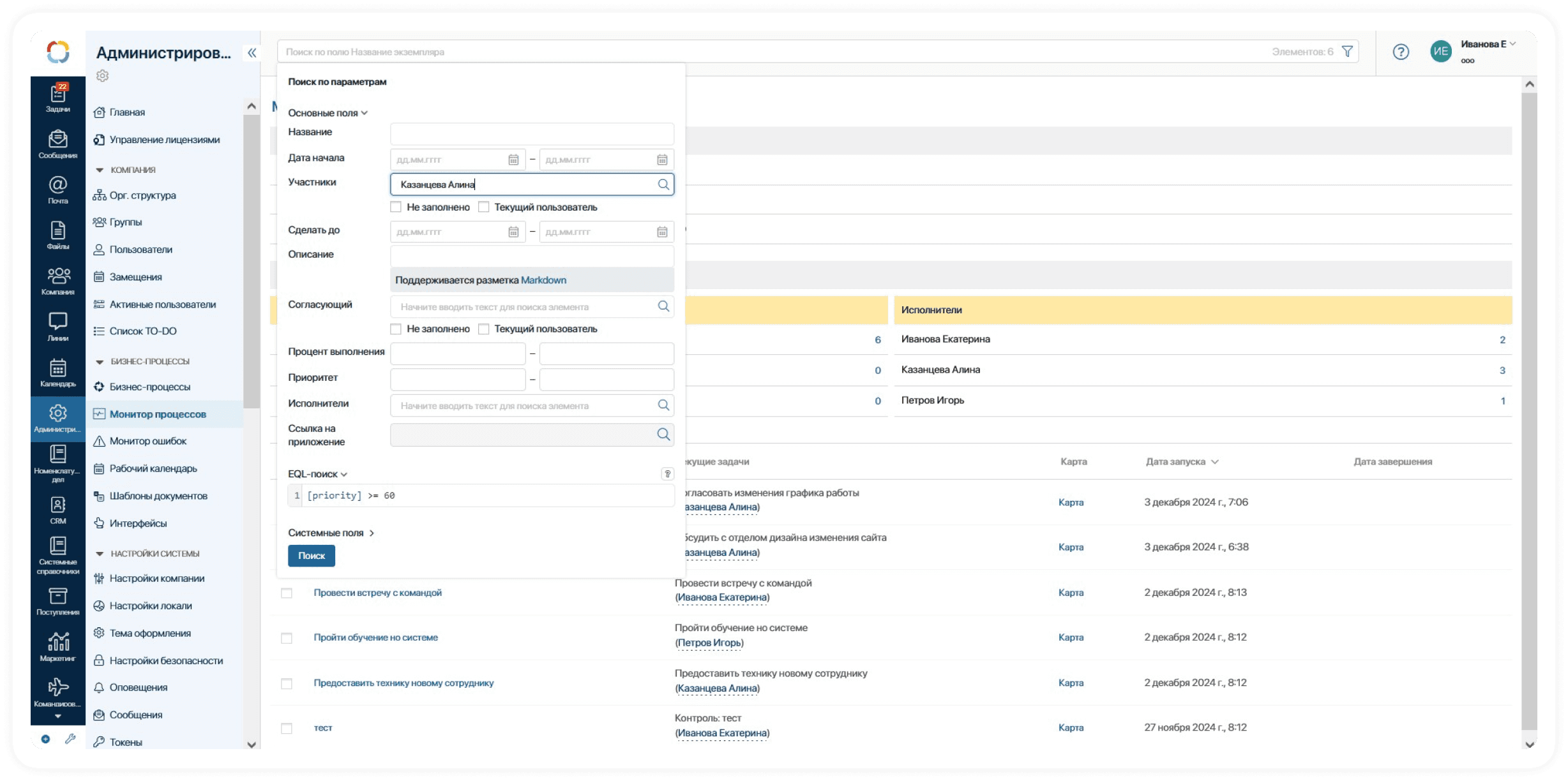Click the Поиск button
The height and width of the screenshot is (781, 1568).
311,556
